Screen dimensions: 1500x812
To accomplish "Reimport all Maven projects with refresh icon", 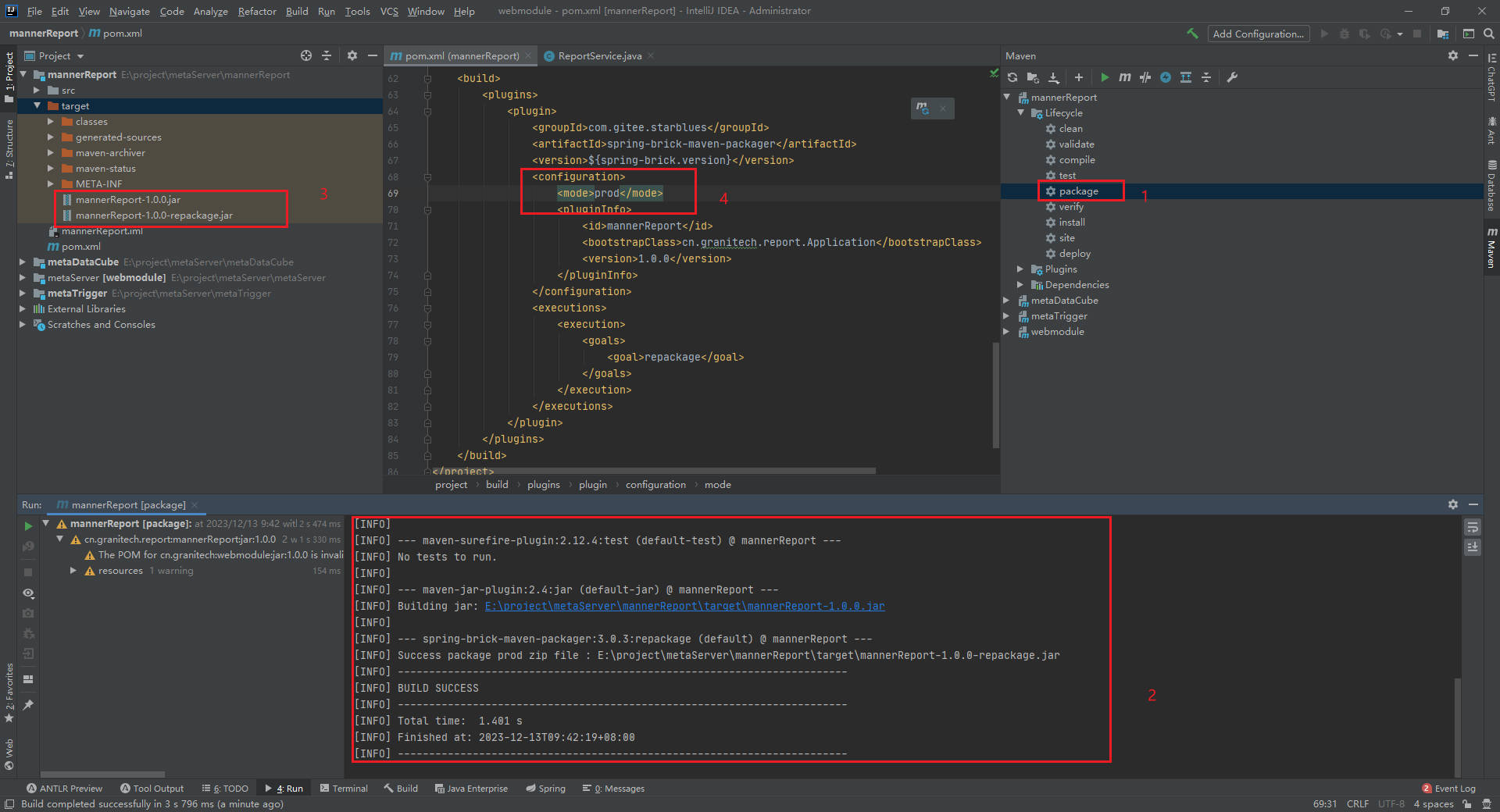I will click(1012, 77).
